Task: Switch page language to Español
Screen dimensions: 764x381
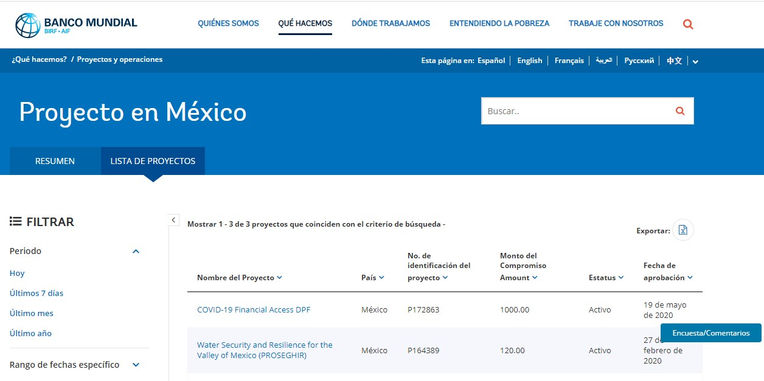Action: pyautogui.click(x=491, y=61)
